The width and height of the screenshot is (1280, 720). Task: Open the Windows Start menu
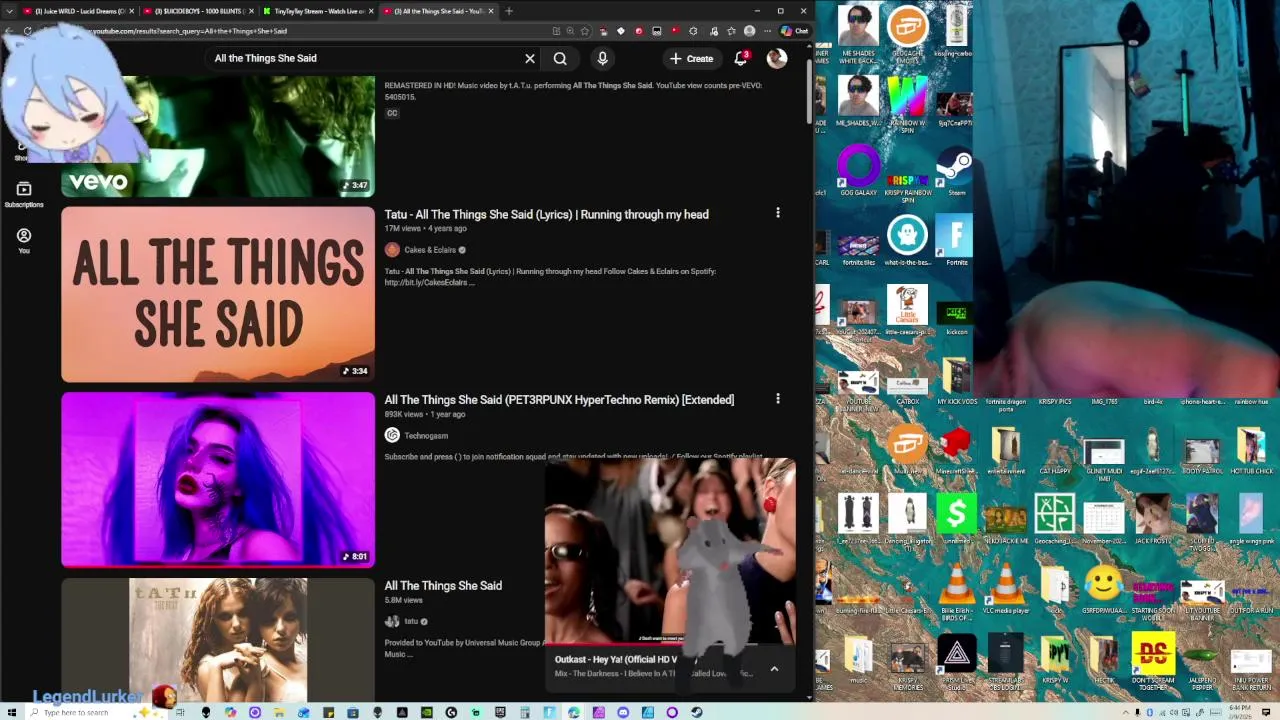tap(11, 712)
